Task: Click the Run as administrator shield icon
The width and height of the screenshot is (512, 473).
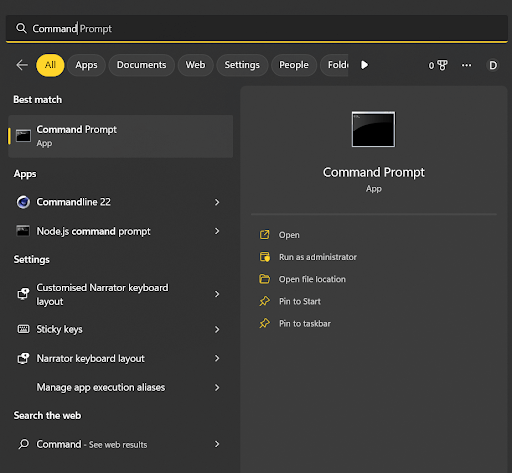Action: click(265, 257)
